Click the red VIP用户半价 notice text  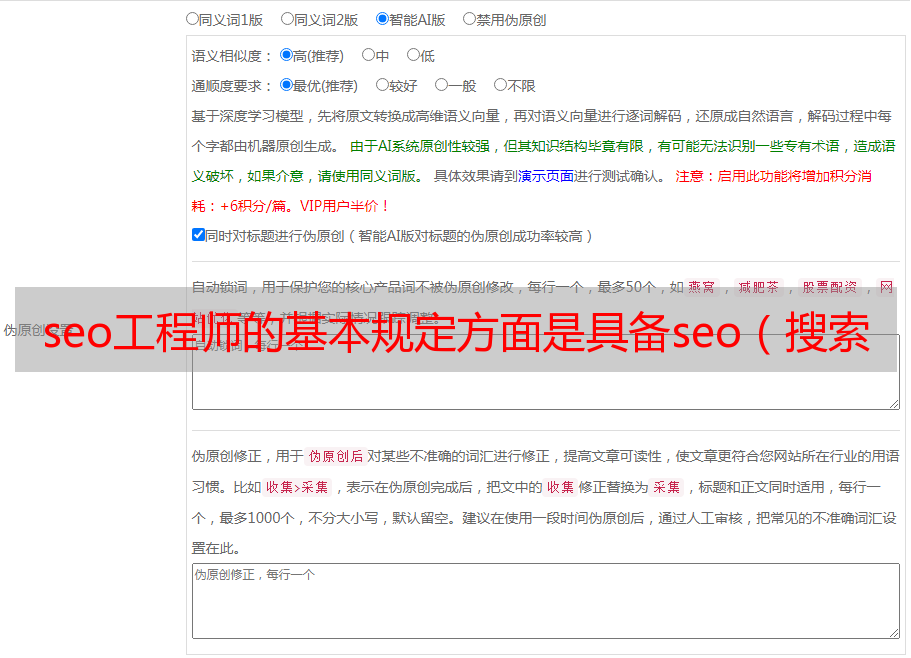pos(345,206)
